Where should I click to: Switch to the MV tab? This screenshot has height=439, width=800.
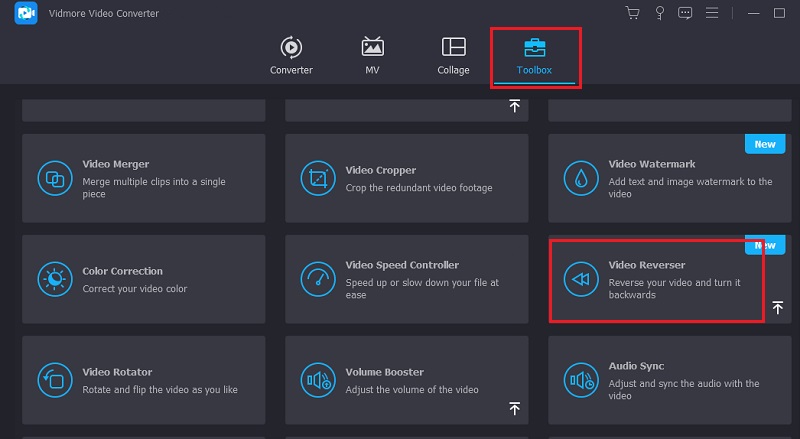point(372,56)
